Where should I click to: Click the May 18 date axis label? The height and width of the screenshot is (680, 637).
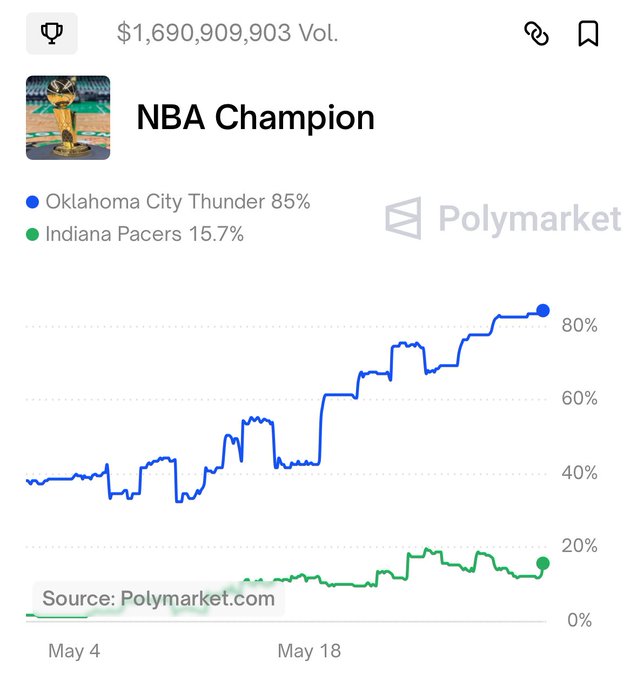[x=309, y=651]
